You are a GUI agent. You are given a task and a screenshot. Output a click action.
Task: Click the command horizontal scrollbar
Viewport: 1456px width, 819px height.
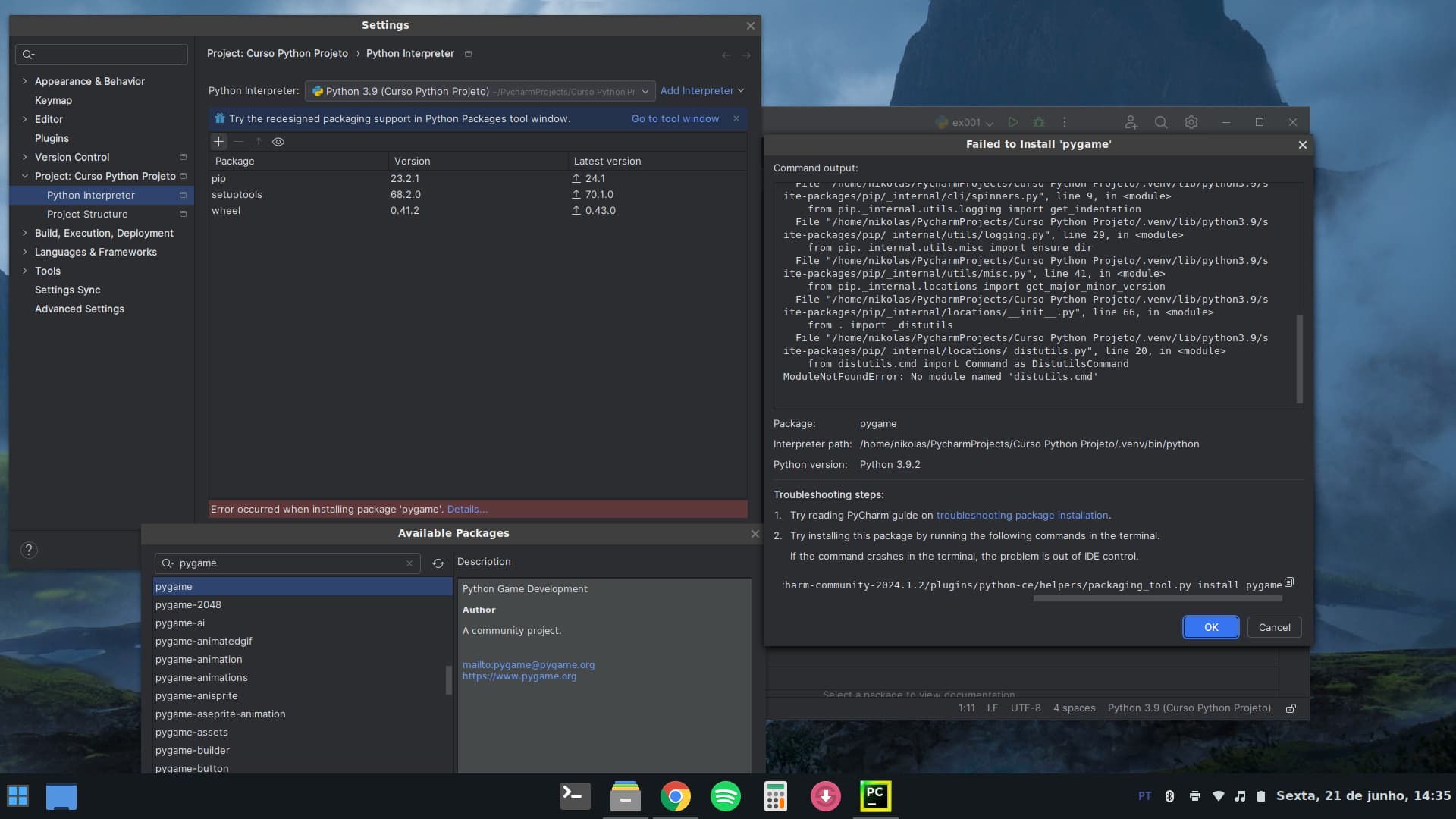click(1157, 598)
